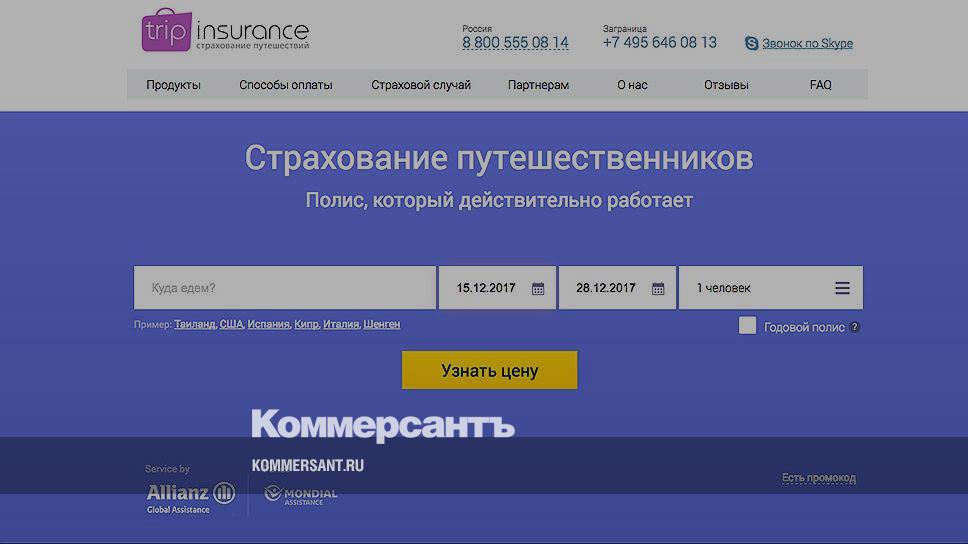Image resolution: width=968 pixels, height=544 pixels.
Task: Click the question mark help icon
Action: 855,327
